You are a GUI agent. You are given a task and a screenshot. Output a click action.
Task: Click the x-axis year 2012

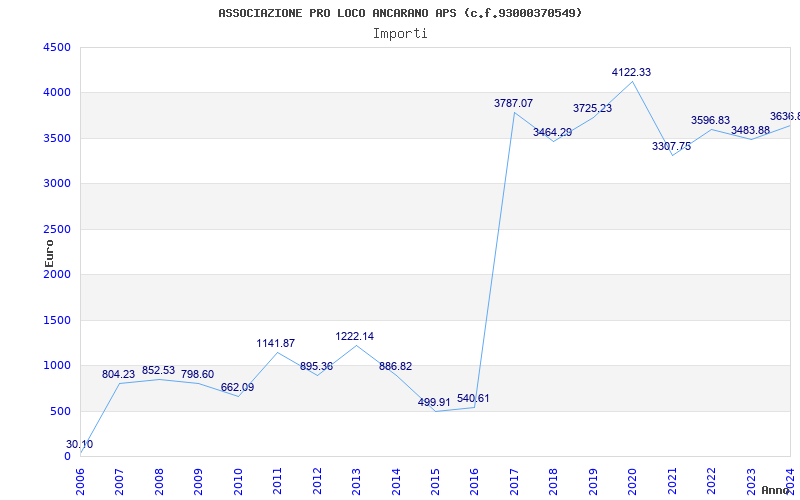317,482
